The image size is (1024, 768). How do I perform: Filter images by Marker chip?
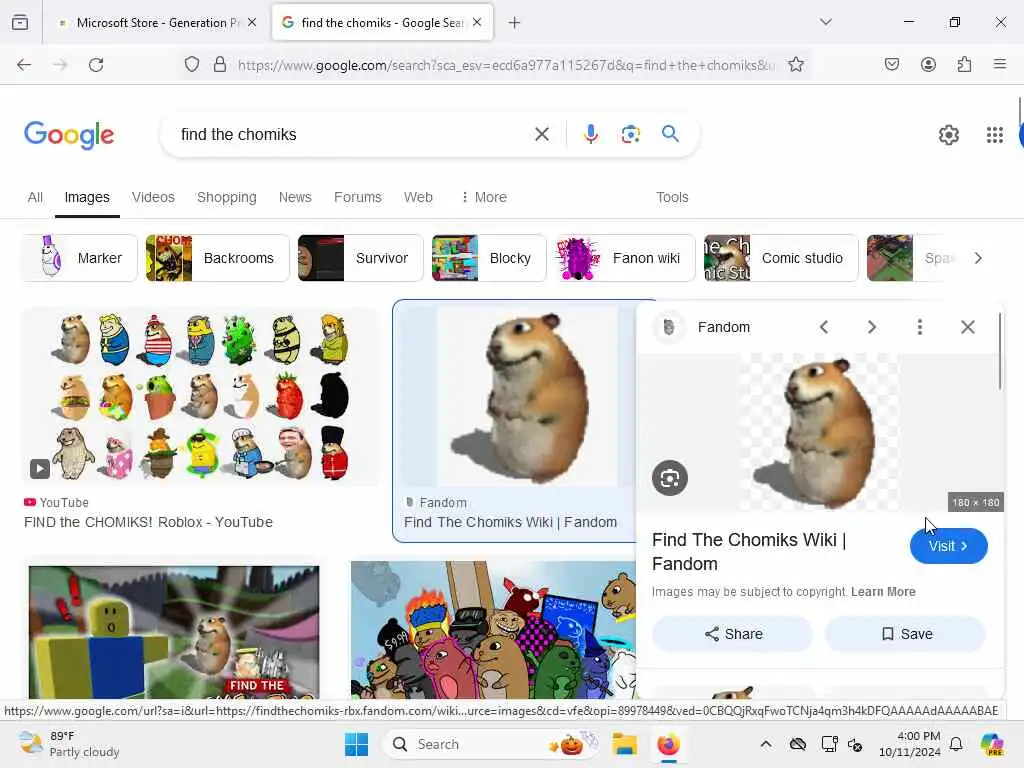(x=80, y=258)
